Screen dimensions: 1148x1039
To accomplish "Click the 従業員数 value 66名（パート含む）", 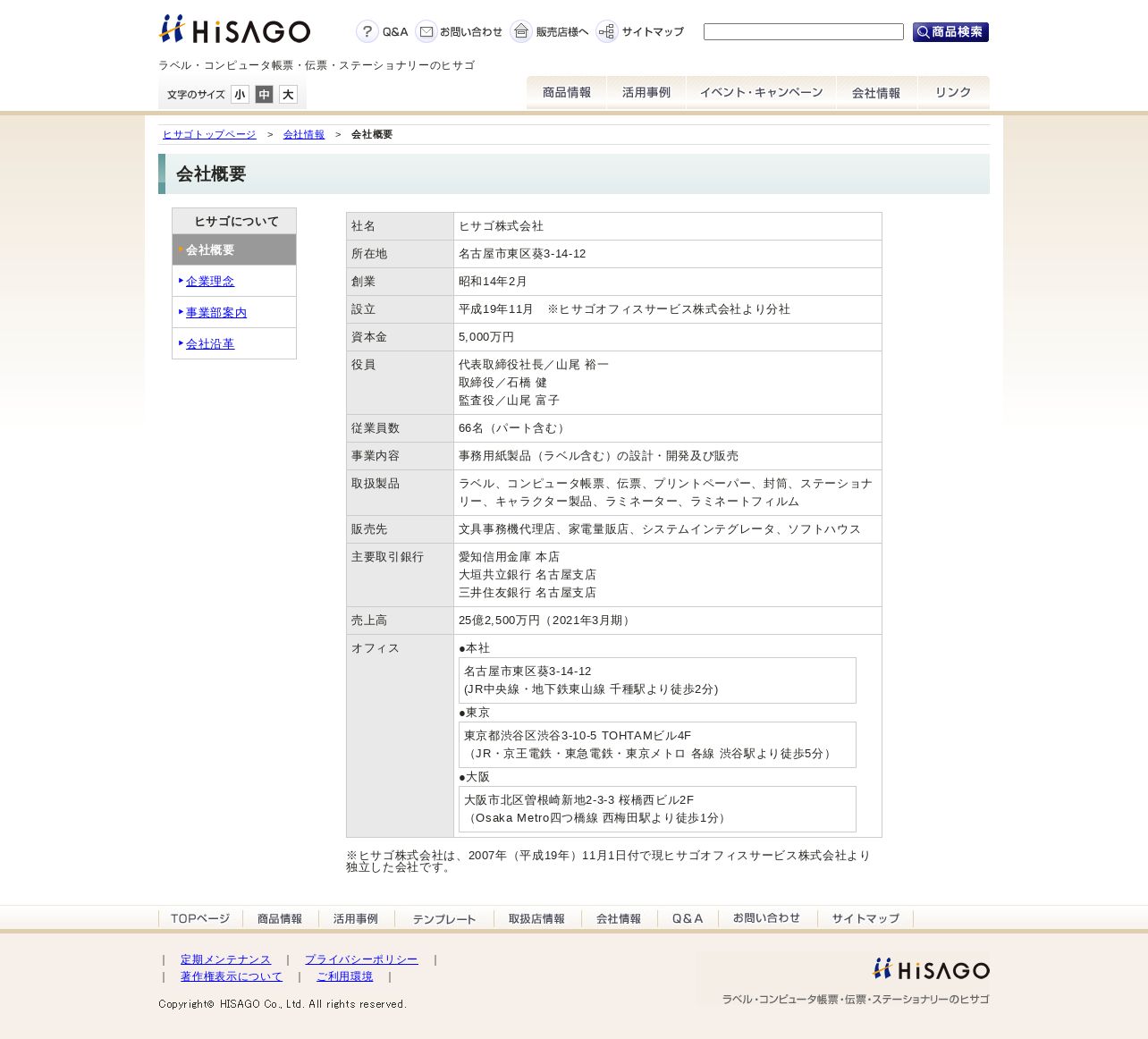I will pyautogui.click(x=514, y=428).
